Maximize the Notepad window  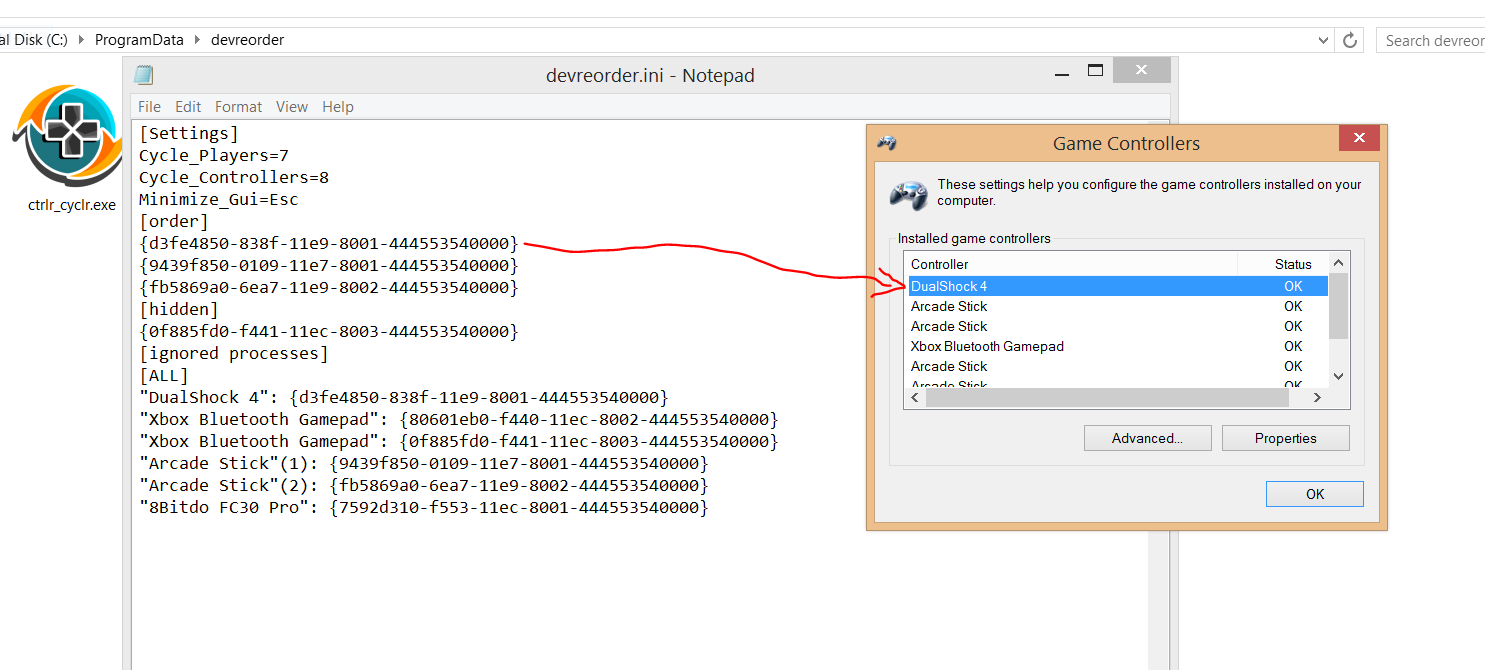coord(1095,71)
